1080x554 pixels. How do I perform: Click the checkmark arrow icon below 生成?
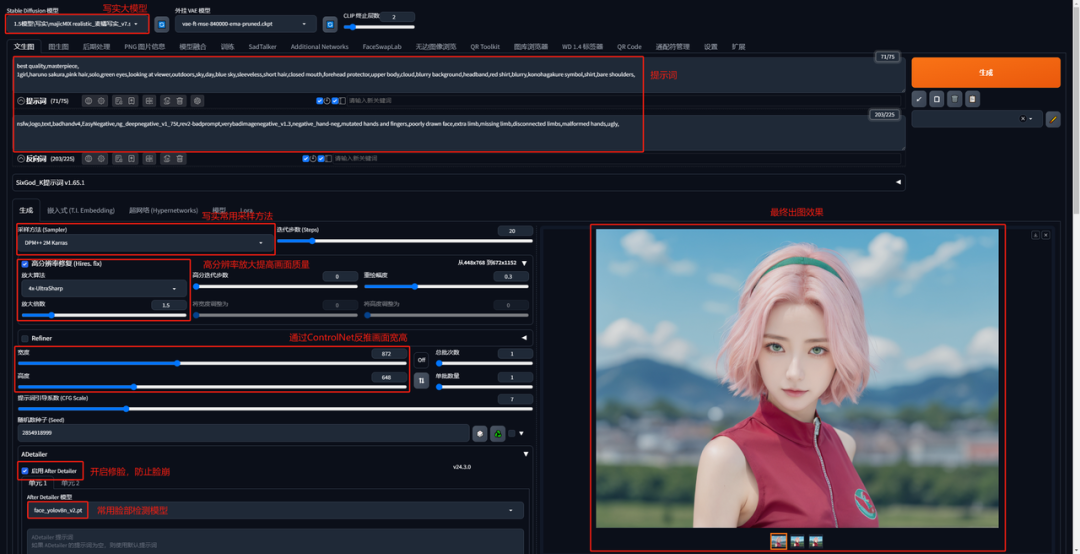click(919, 99)
